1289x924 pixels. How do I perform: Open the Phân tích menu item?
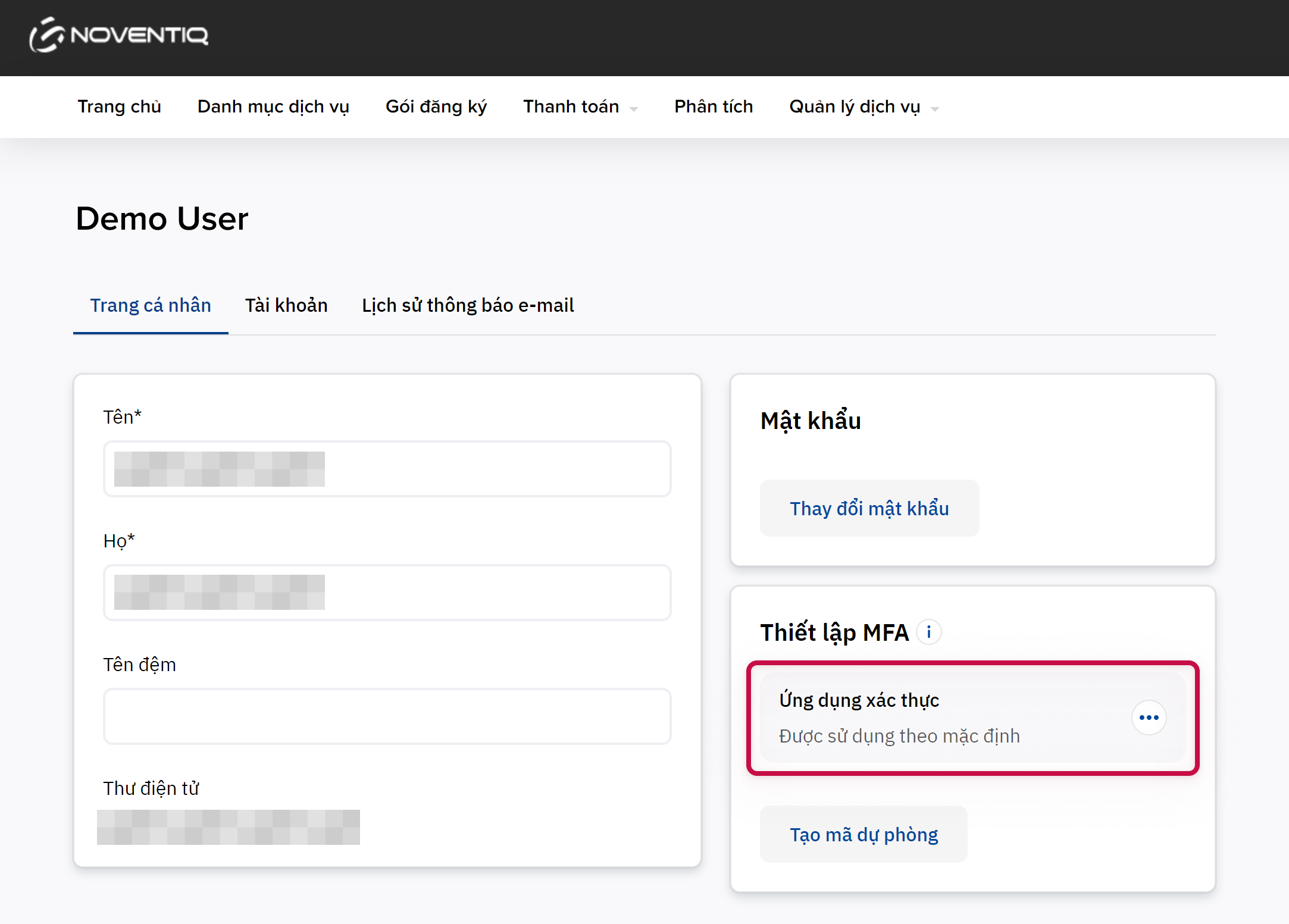point(714,107)
